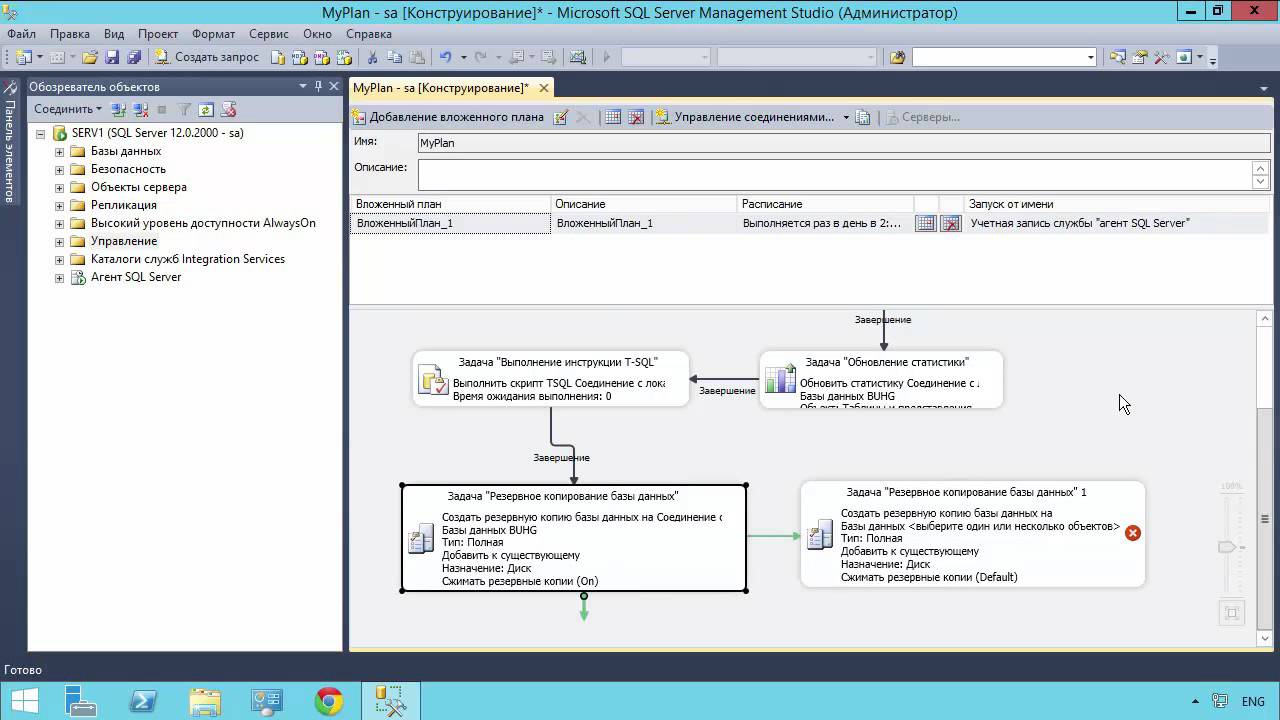Open the 'Окно' menu
Screen dimensions: 1280x720
click(x=317, y=33)
